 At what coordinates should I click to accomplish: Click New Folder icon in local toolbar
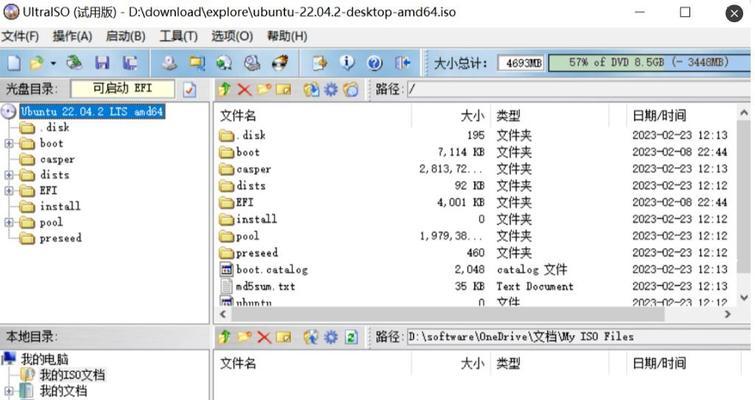click(x=245, y=337)
